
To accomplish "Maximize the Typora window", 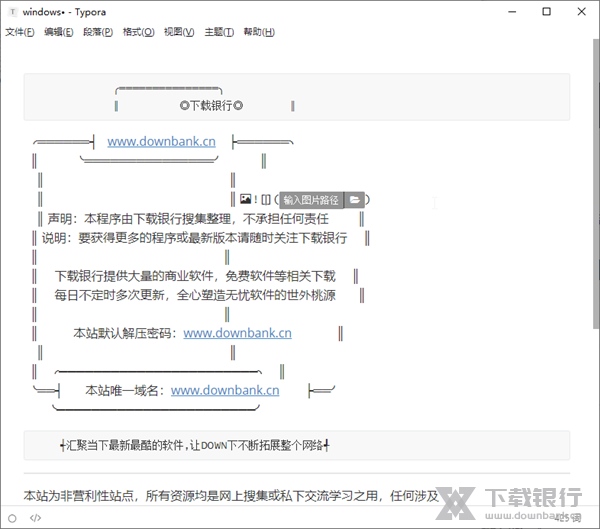I will (545, 11).
